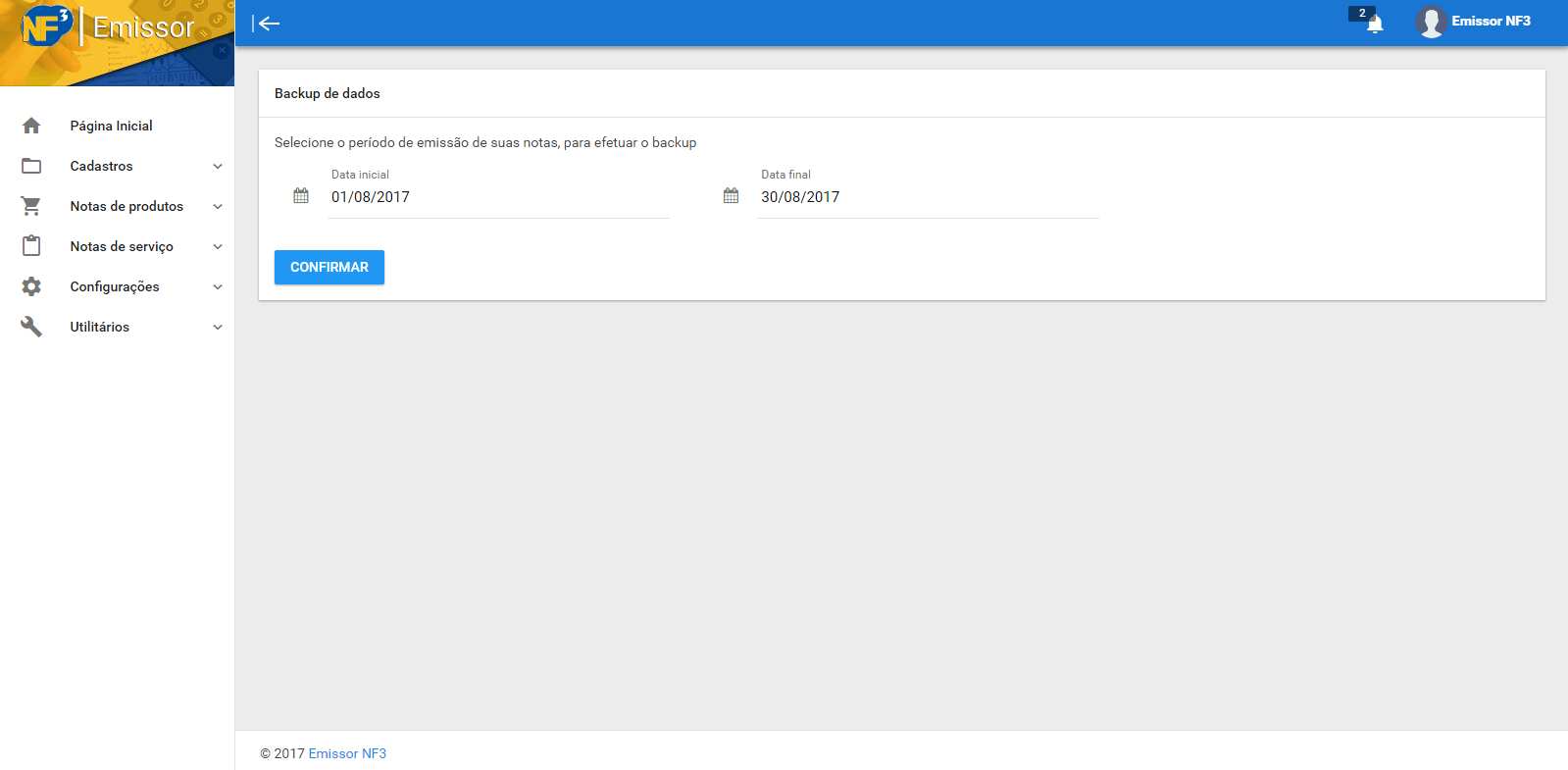The image size is (1568, 770).
Task: Click the Cadastros folder icon
Action: tap(31, 166)
